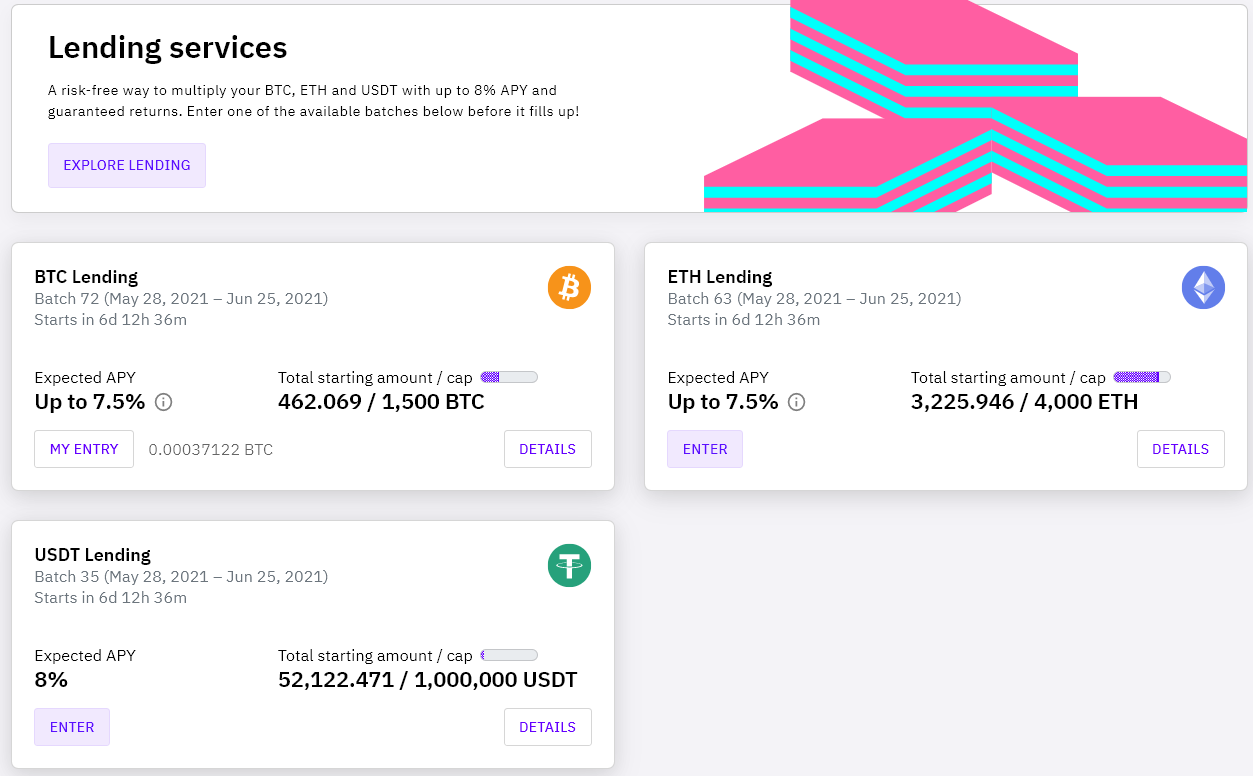Viewport: 1253px width, 776px height.
Task: View Details of the ETH Lending batch
Action: 1180,449
